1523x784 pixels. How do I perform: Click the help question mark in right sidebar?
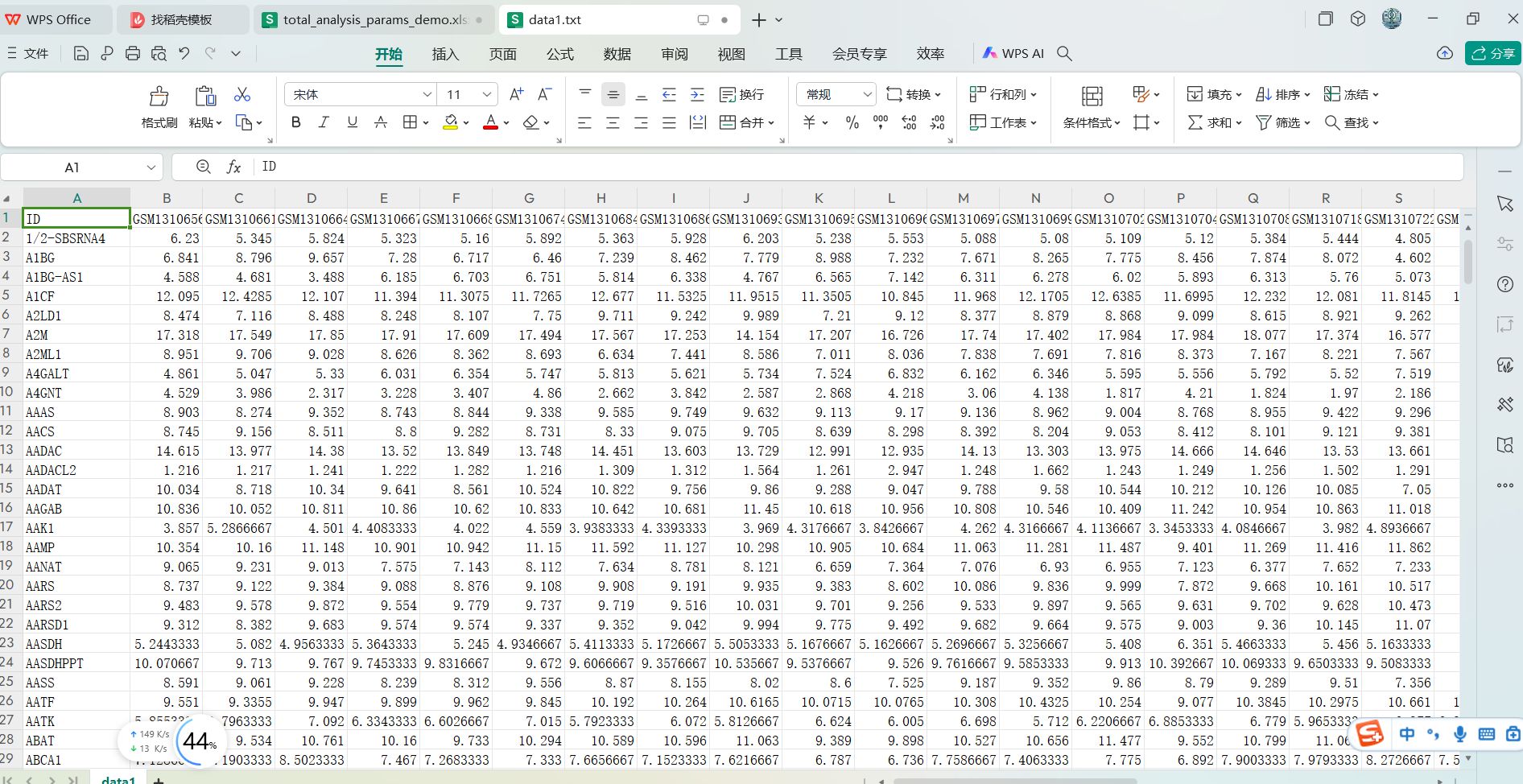1505,284
